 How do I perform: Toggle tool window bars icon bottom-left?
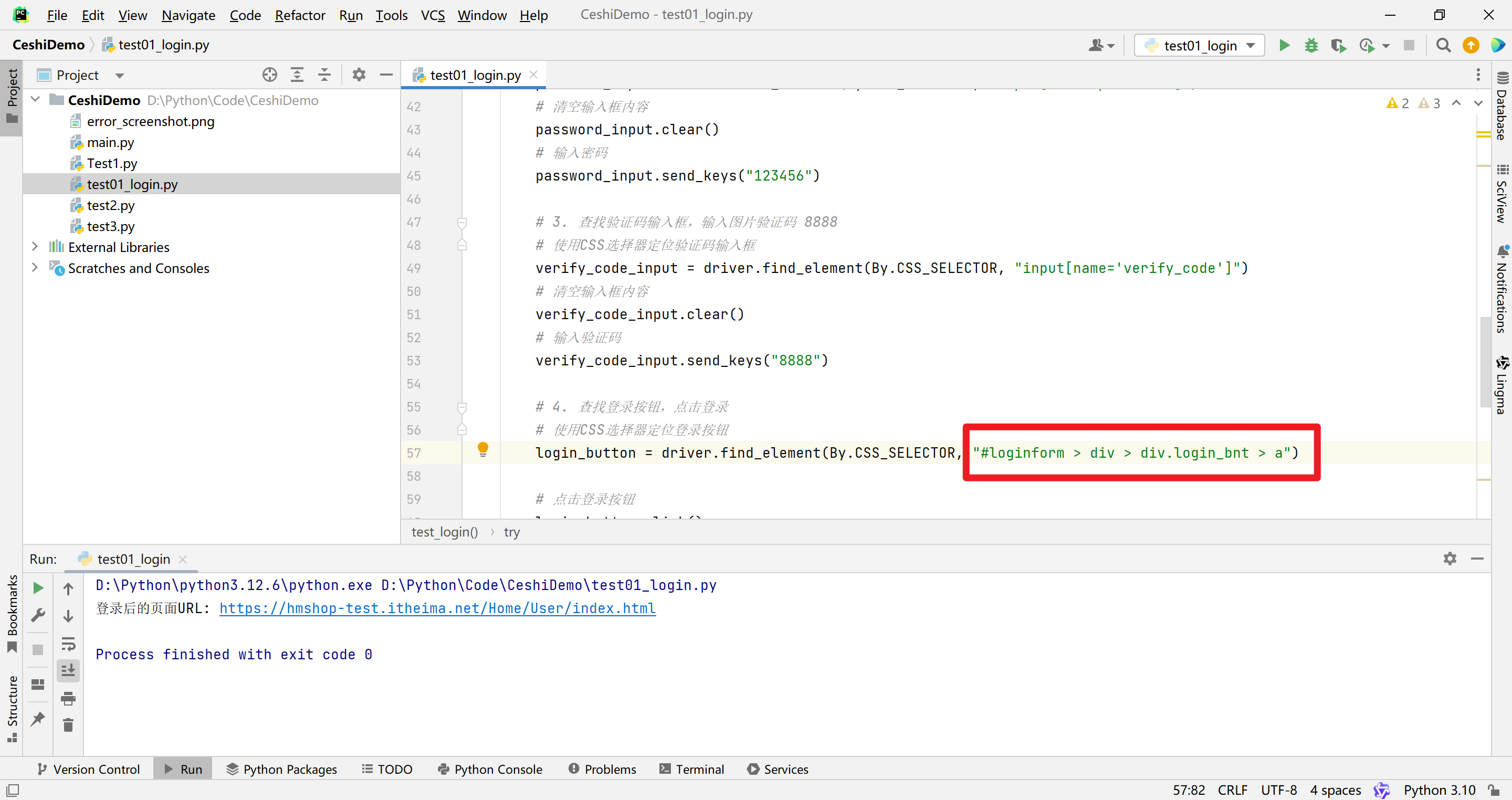tap(12, 790)
